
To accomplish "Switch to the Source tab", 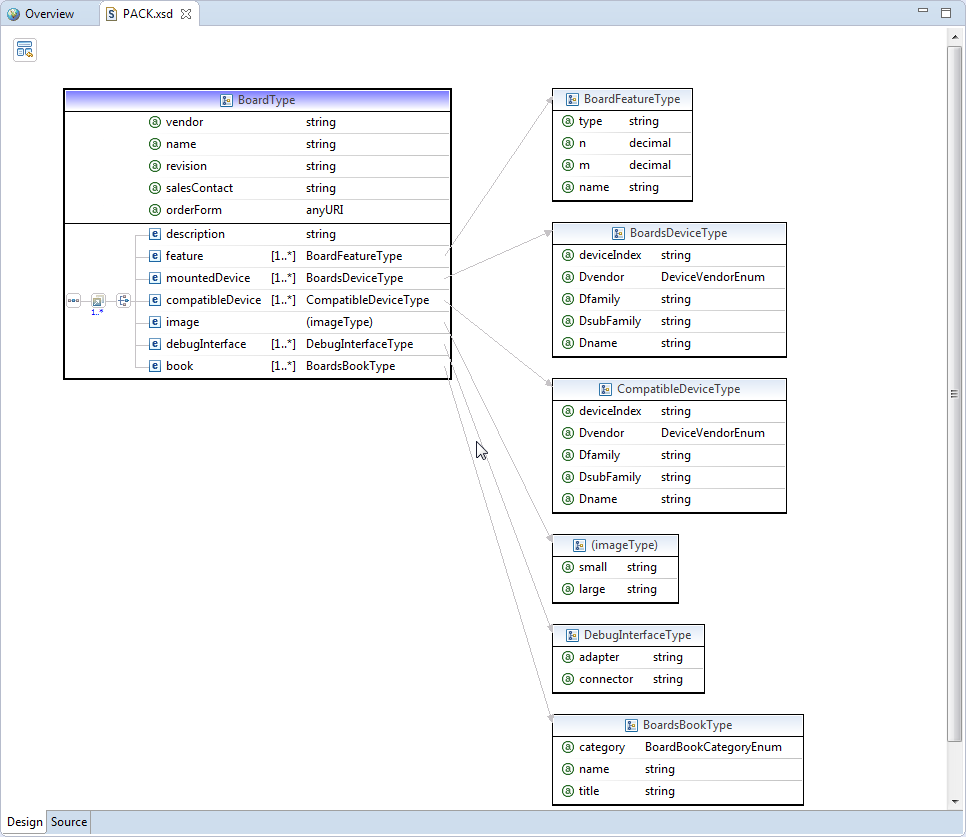I will click(67, 821).
